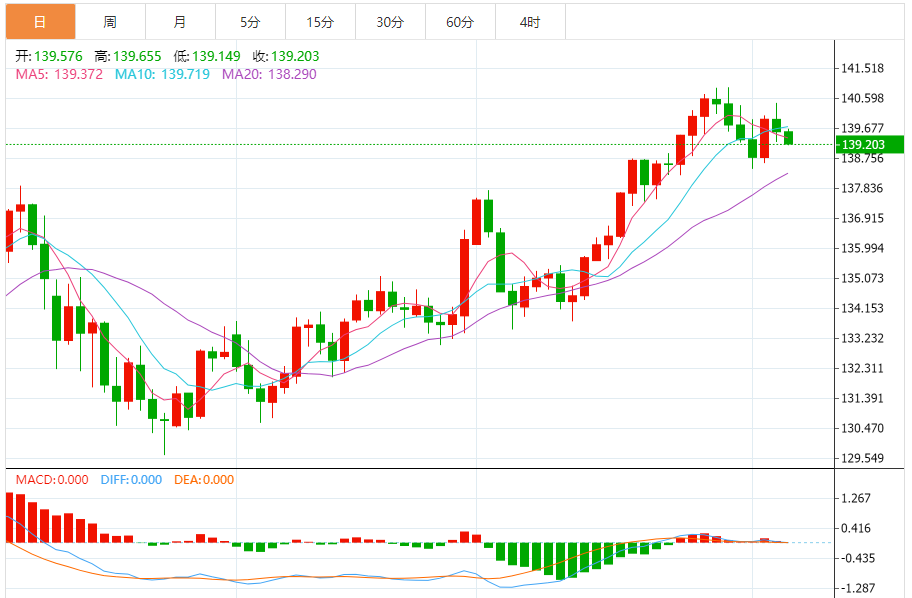Click the 129.549 price axis label
Viewport: 912px width, 598px height.
point(863,458)
